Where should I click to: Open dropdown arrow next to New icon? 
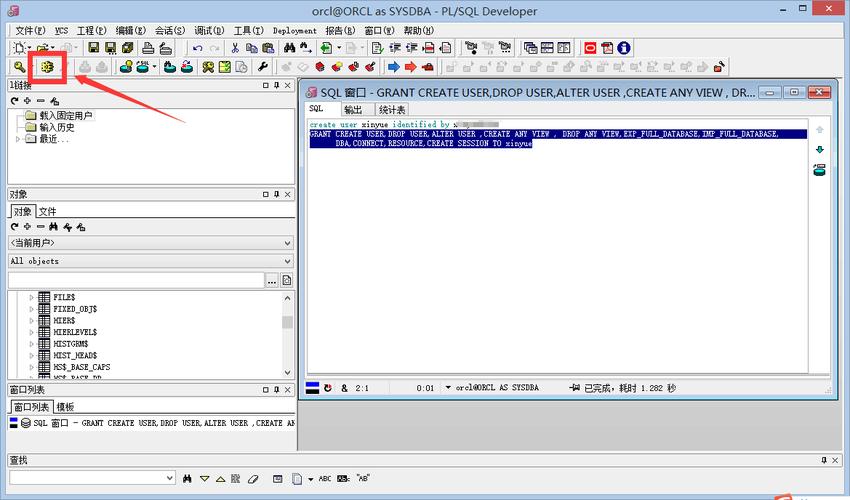[x=29, y=48]
